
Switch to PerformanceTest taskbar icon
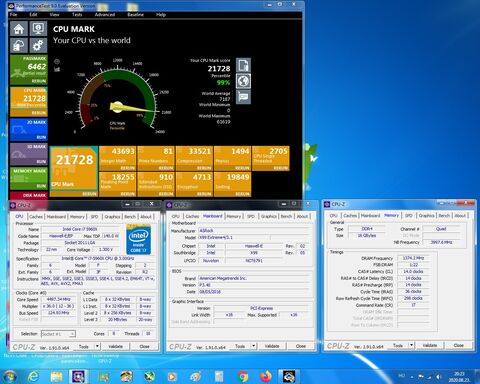[288, 377]
